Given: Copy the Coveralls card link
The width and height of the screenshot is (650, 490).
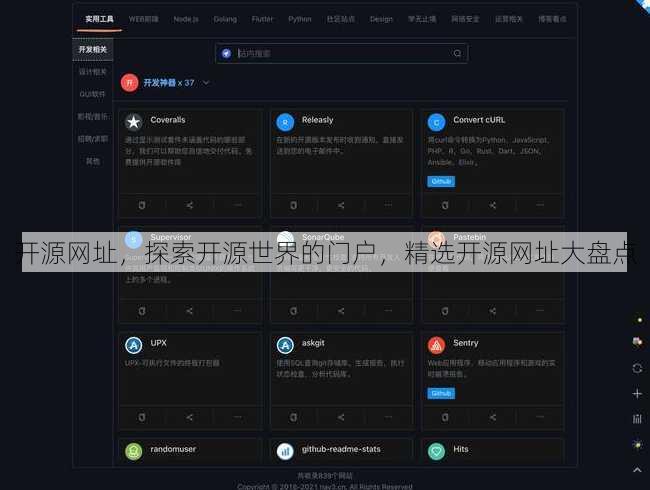Looking at the screenshot, I should [x=142, y=205].
